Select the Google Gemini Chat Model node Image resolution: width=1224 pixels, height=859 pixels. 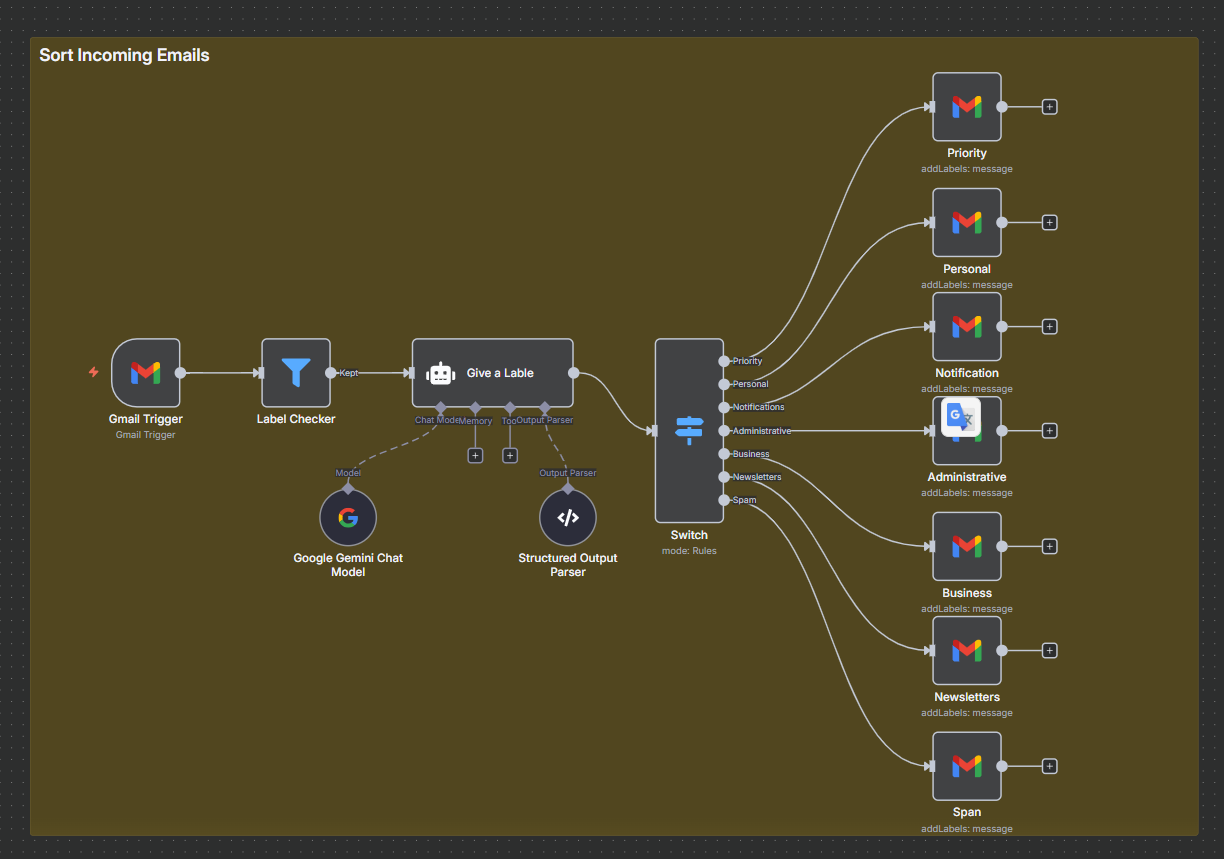348,518
